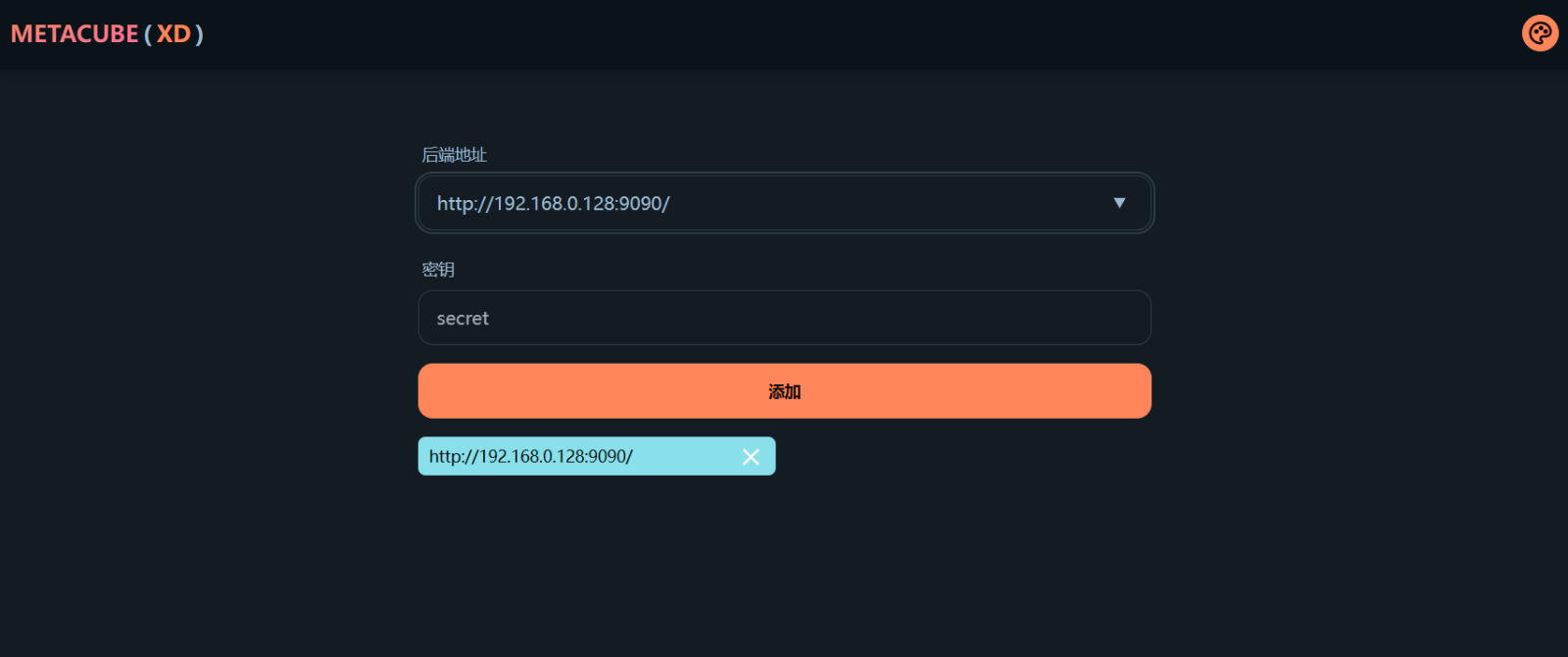Click the secret placeholder text
The image size is (1568, 657).
(463, 319)
